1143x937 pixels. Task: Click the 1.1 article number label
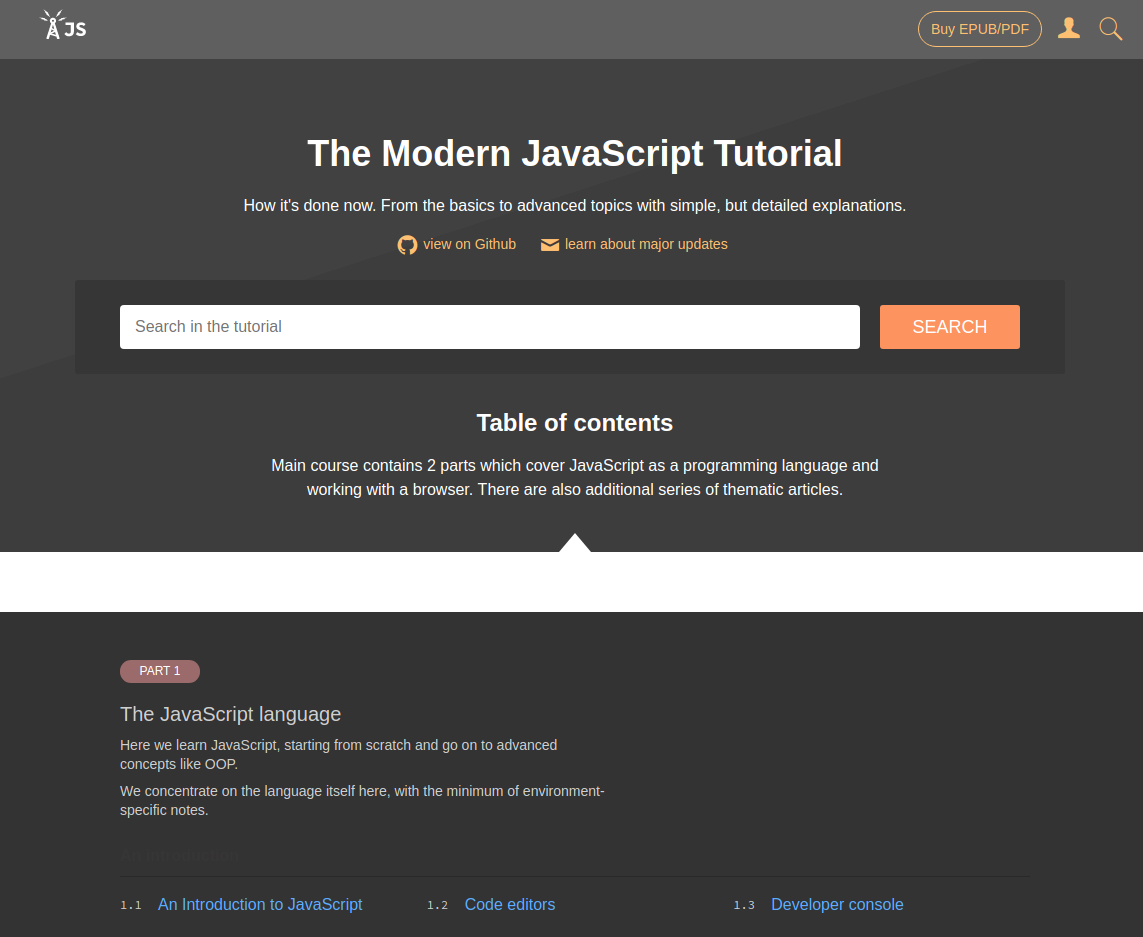(131, 905)
